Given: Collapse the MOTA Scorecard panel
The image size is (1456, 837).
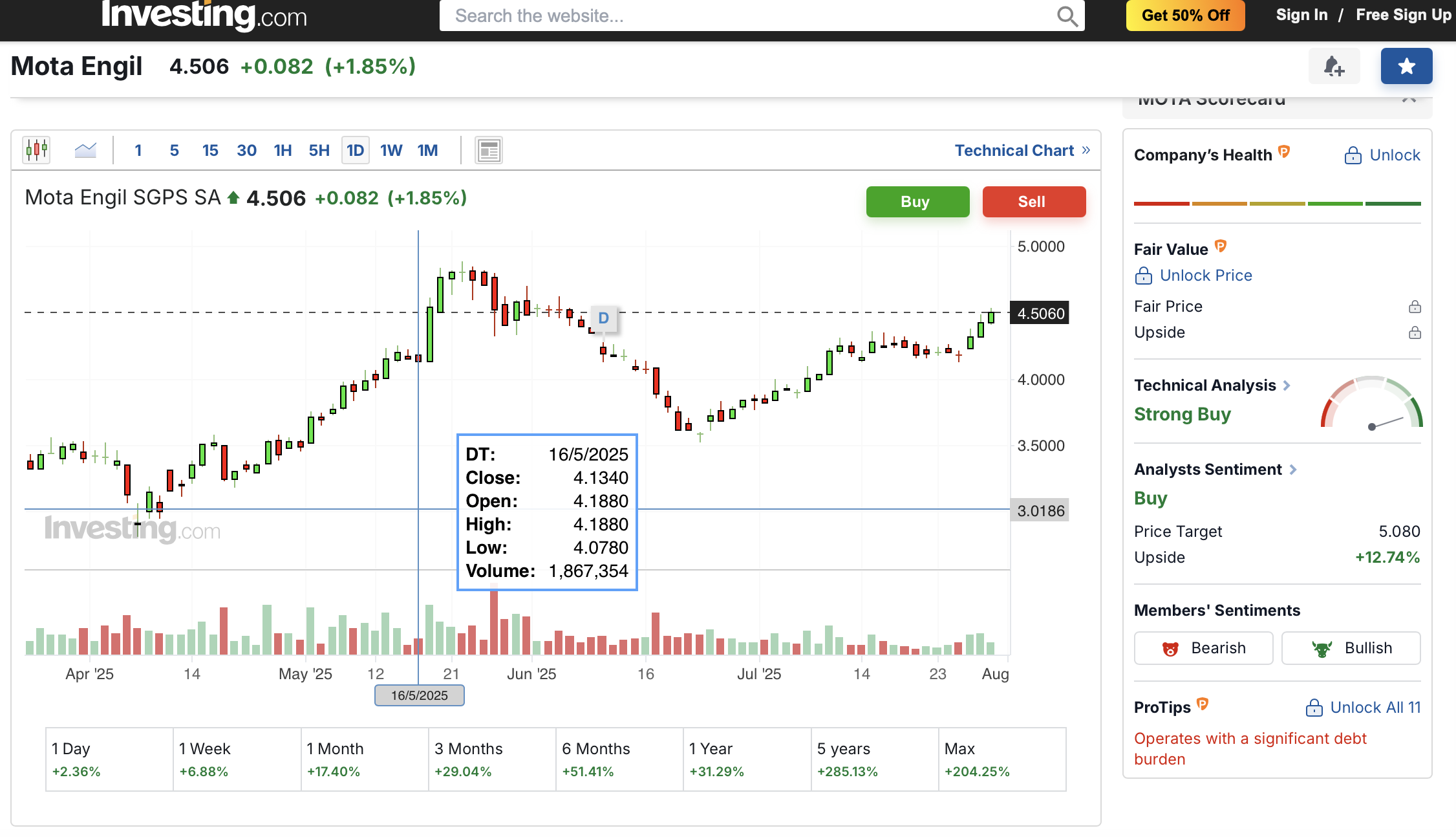Looking at the screenshot, I should 1409,100.
